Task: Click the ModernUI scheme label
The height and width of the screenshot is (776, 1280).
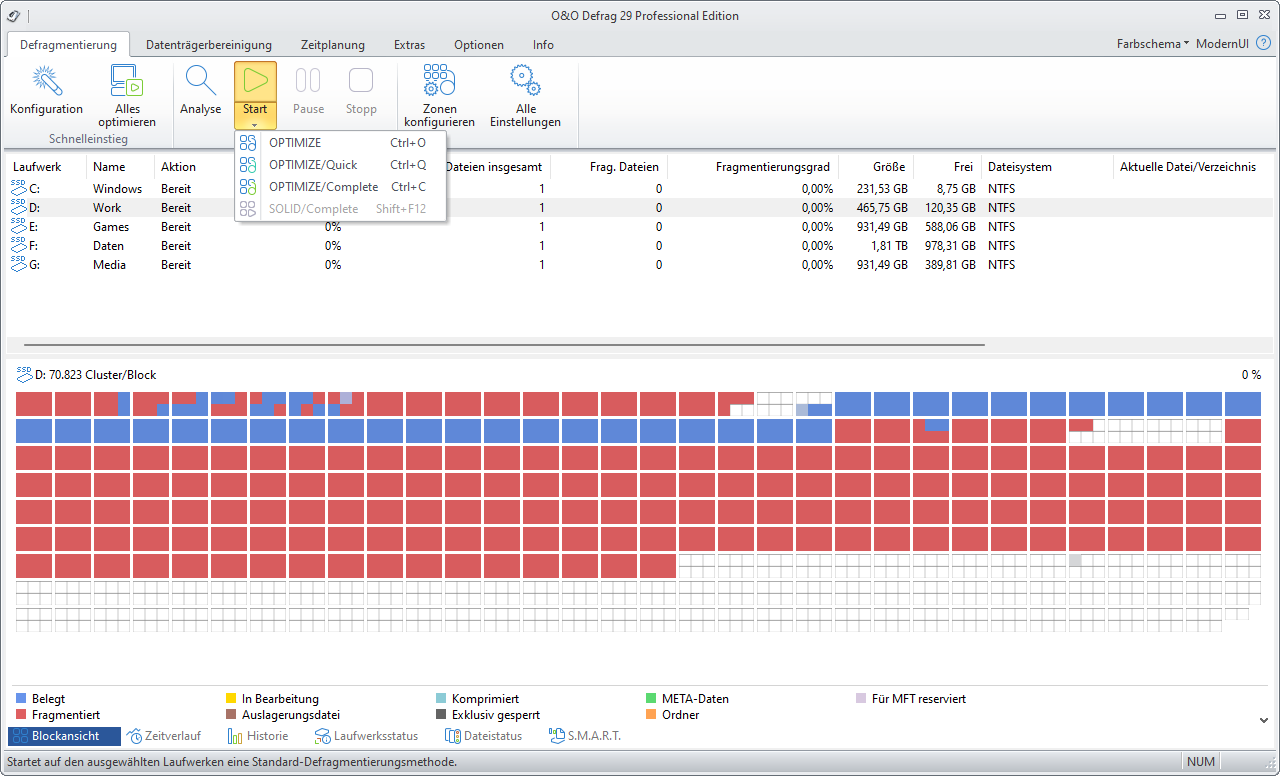Action: pyautogui.click(x=1222, y=44)
